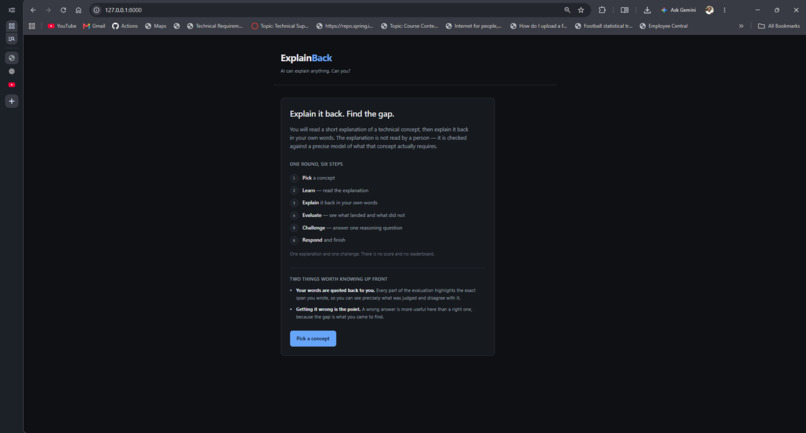The height and width of the screenshot is (433, 806).
Task: Open Gmail bookmark
Action: [x=94, y=26]
